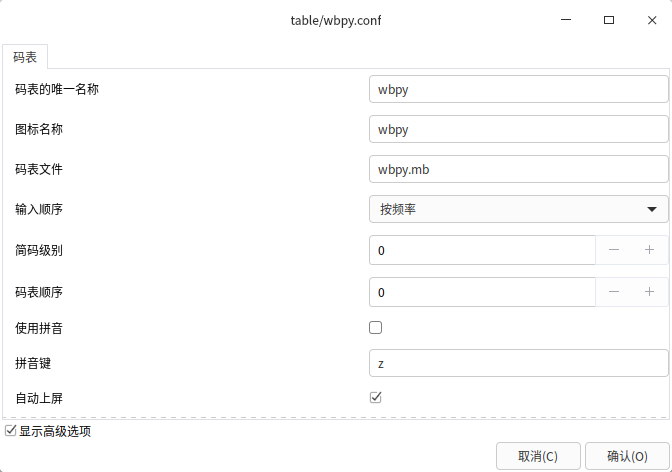672x472 pixels.
Task: Select the 码表文件 field containing wbpy.mb
Action: 518,169
